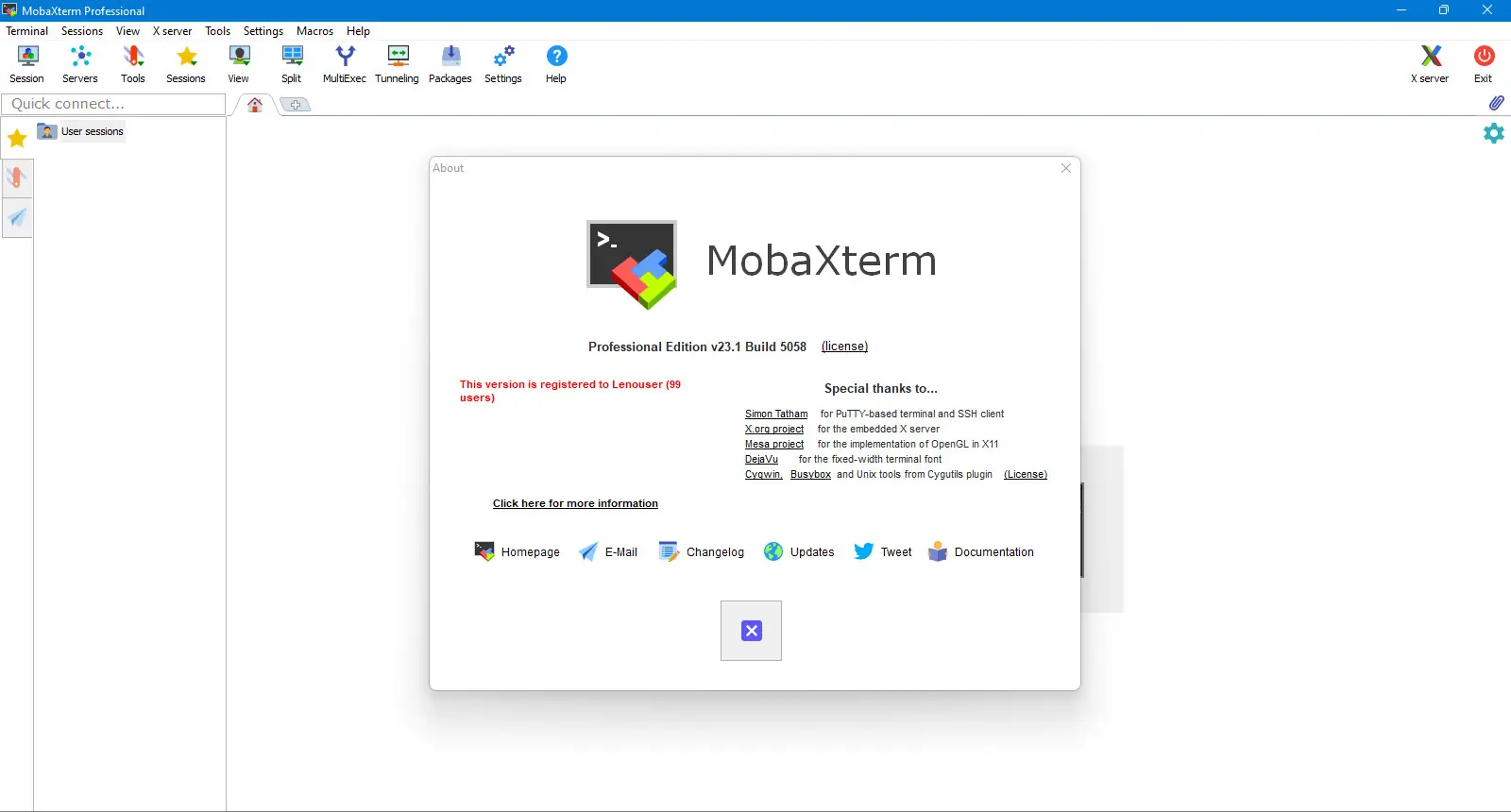Switch to the Home tab
This screenshot has width=1511, height=812.
[x=255, y=105]
